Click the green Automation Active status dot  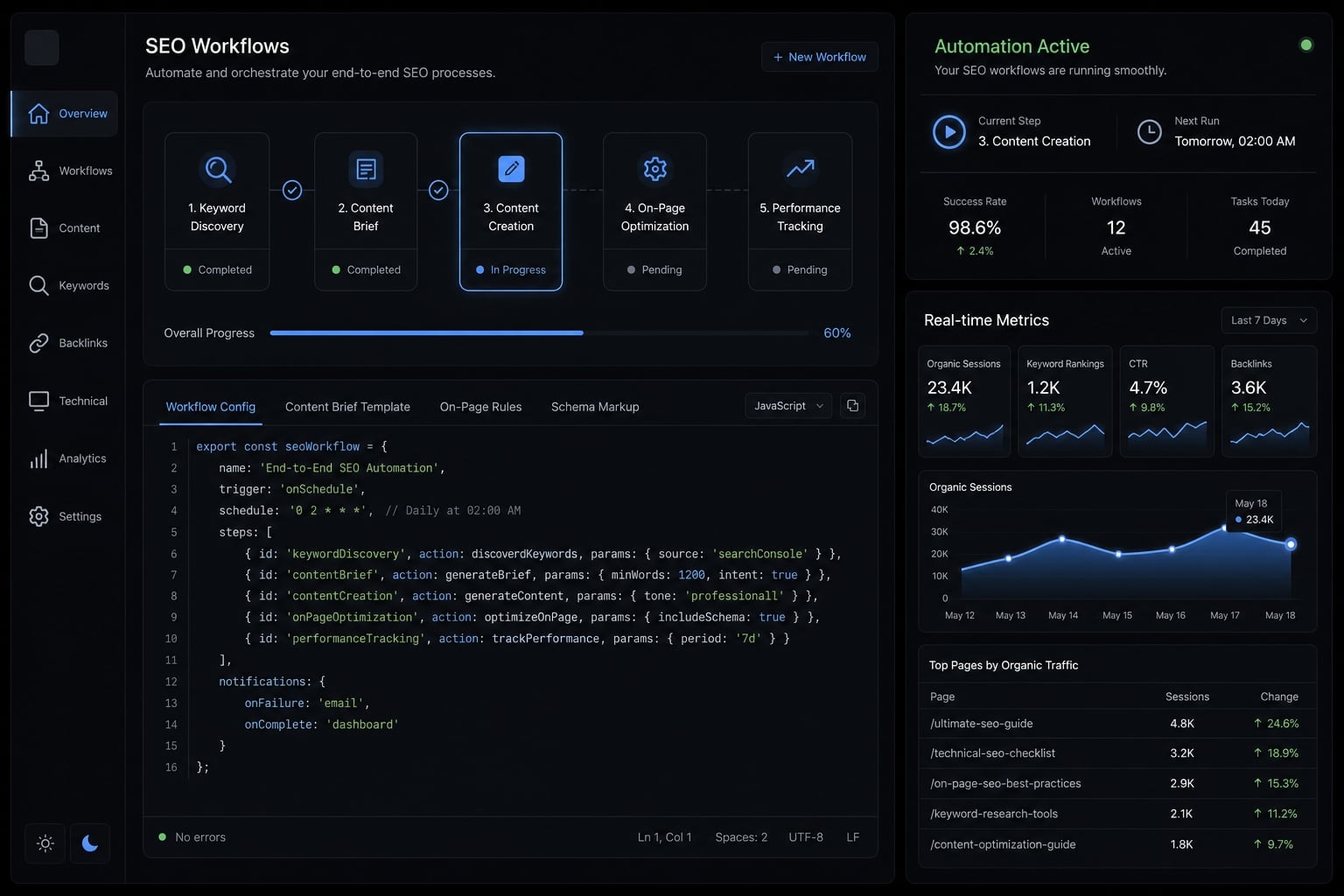(1306, 45)
